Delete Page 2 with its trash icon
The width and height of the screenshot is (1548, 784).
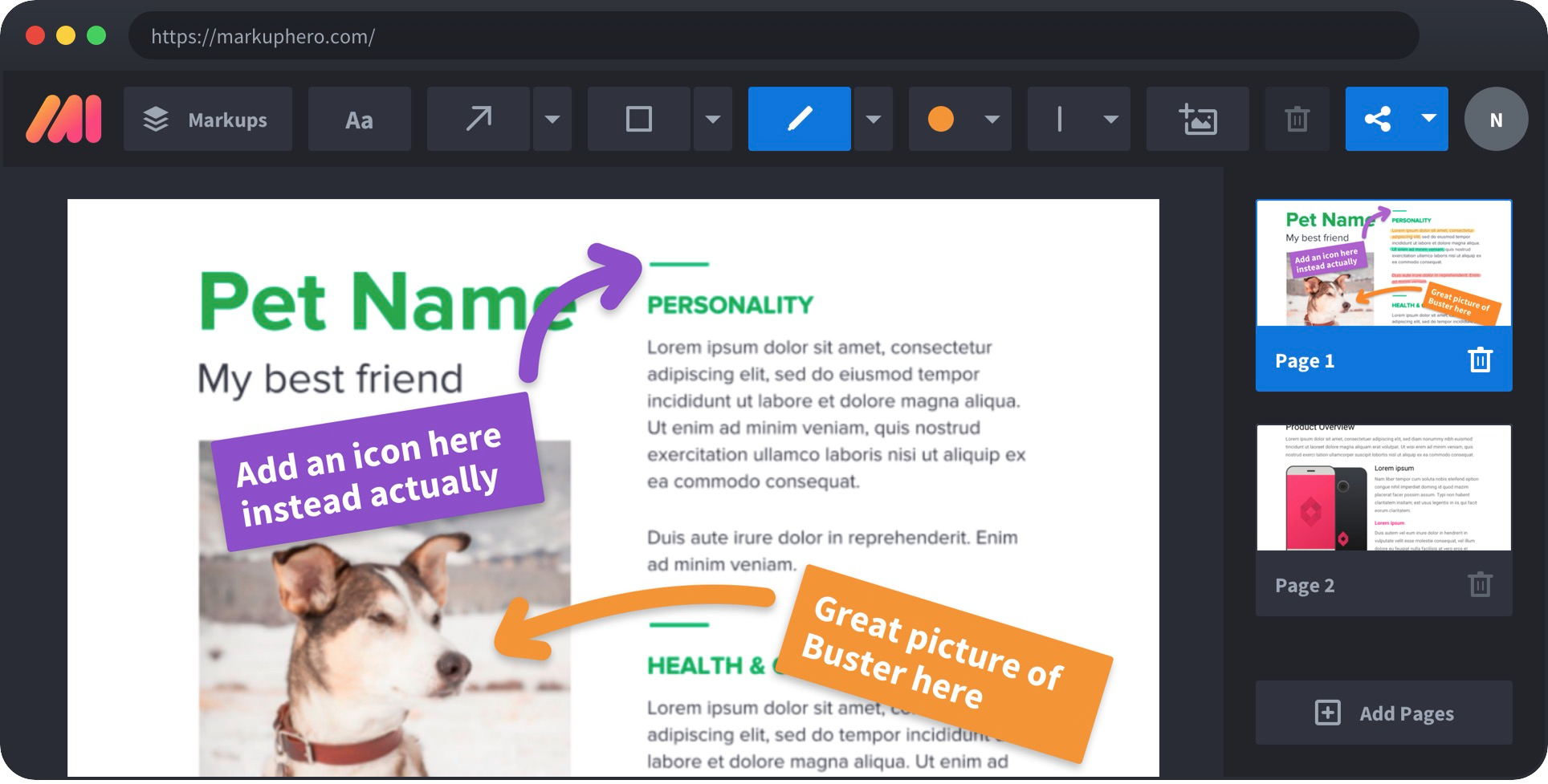1480,585
